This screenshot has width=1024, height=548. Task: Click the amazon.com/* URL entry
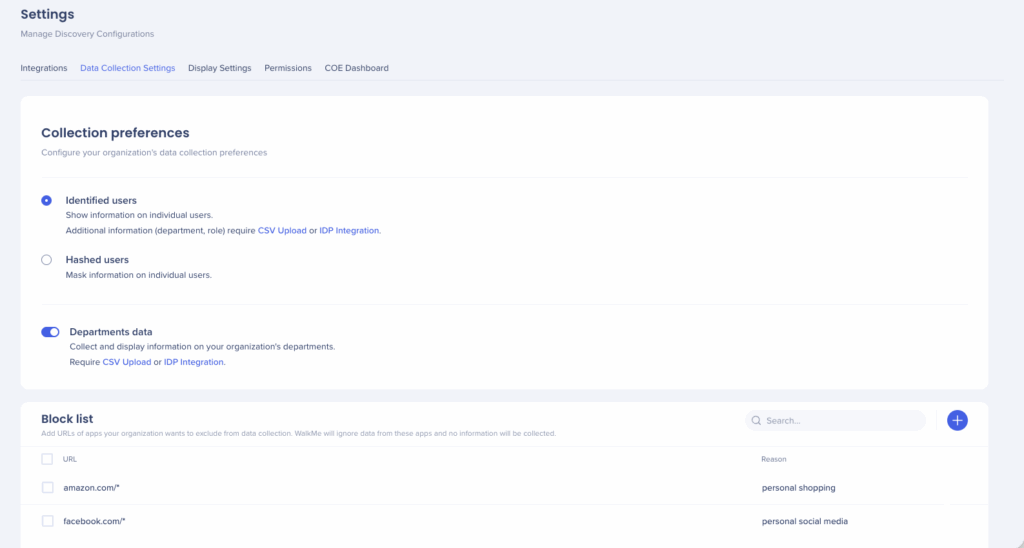pos(91,488)
